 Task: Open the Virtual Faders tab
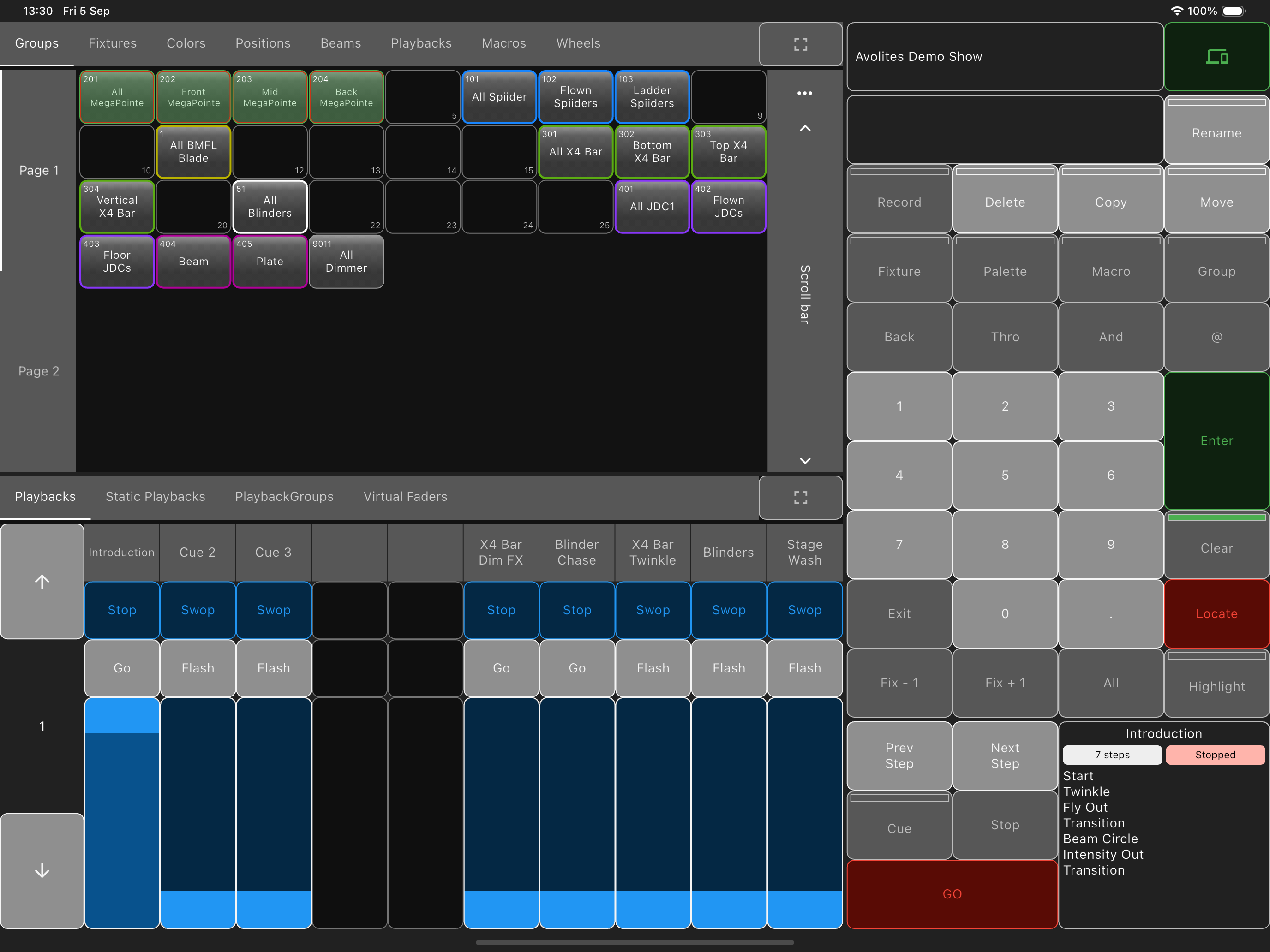coord(405,496)
